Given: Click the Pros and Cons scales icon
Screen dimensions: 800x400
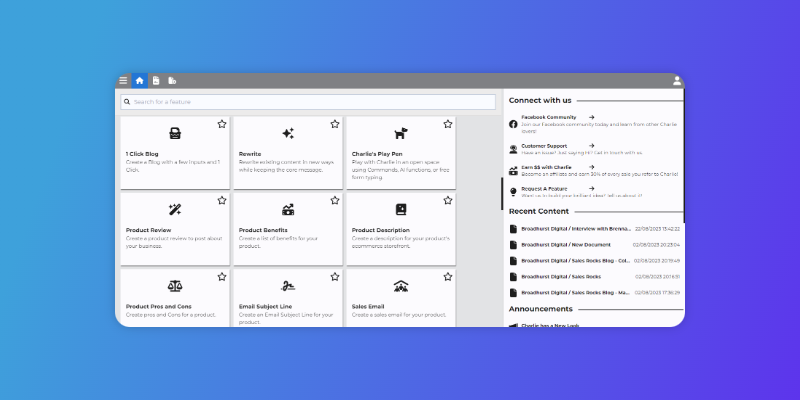Looking at the screenshot, I should [x=175, y=286].
